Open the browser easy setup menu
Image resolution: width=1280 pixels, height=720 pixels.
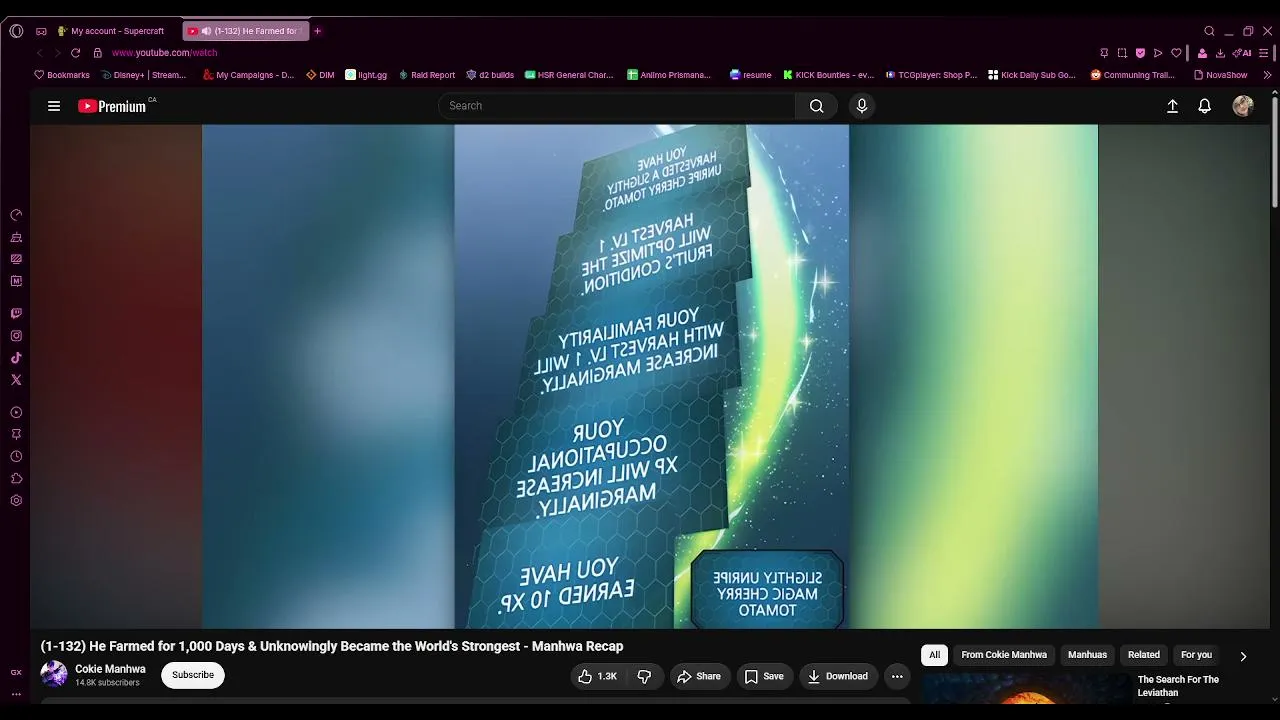[x=1264, y=53]
